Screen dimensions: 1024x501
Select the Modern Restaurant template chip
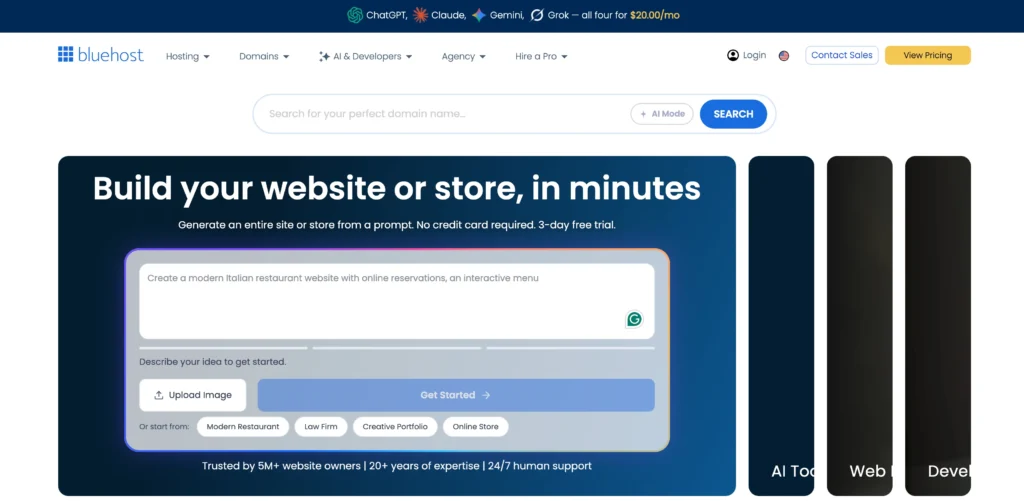pos(243,427)
